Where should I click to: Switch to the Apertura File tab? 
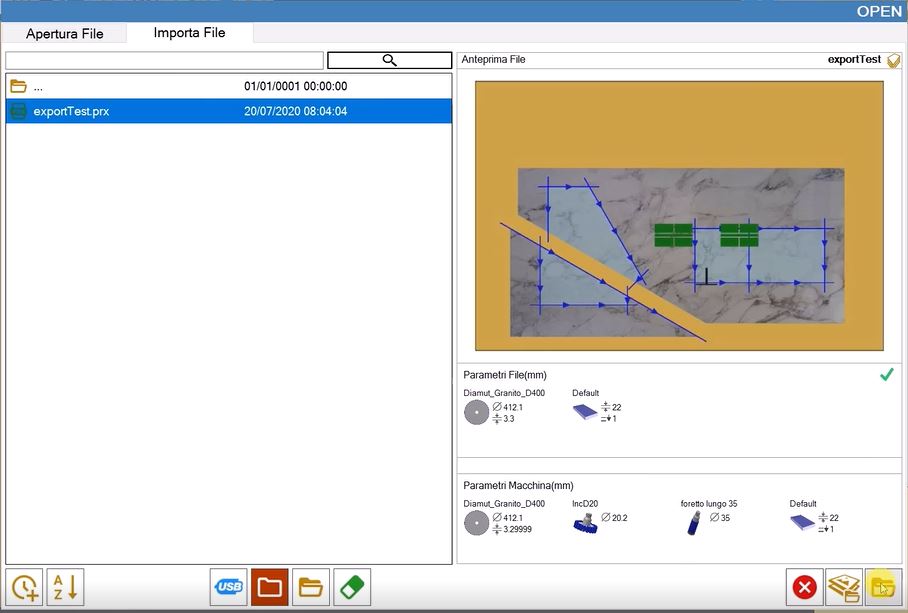pos(64,34)
